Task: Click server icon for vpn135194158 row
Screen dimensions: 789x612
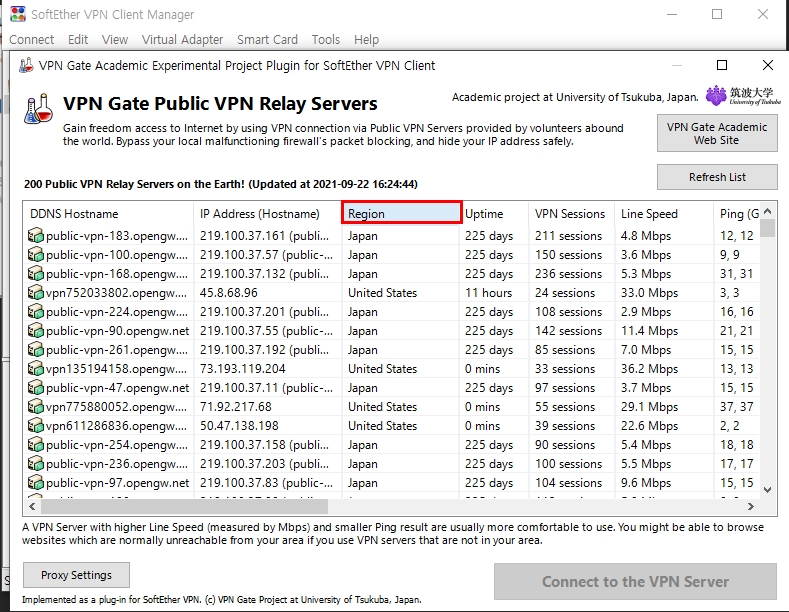Action: pos(36,368)
